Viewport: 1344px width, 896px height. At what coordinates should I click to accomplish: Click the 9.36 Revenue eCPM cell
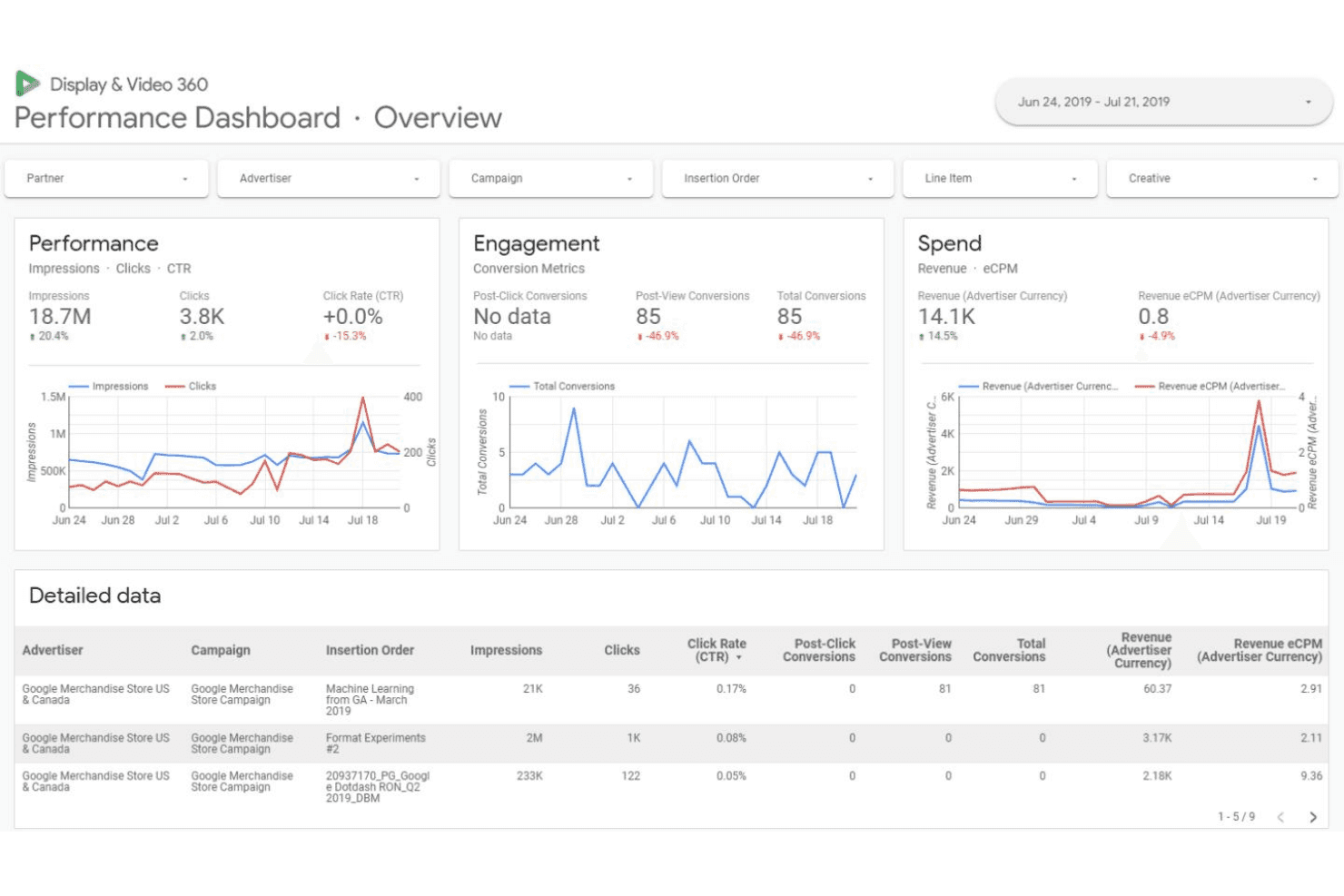tap(1311, 776)
